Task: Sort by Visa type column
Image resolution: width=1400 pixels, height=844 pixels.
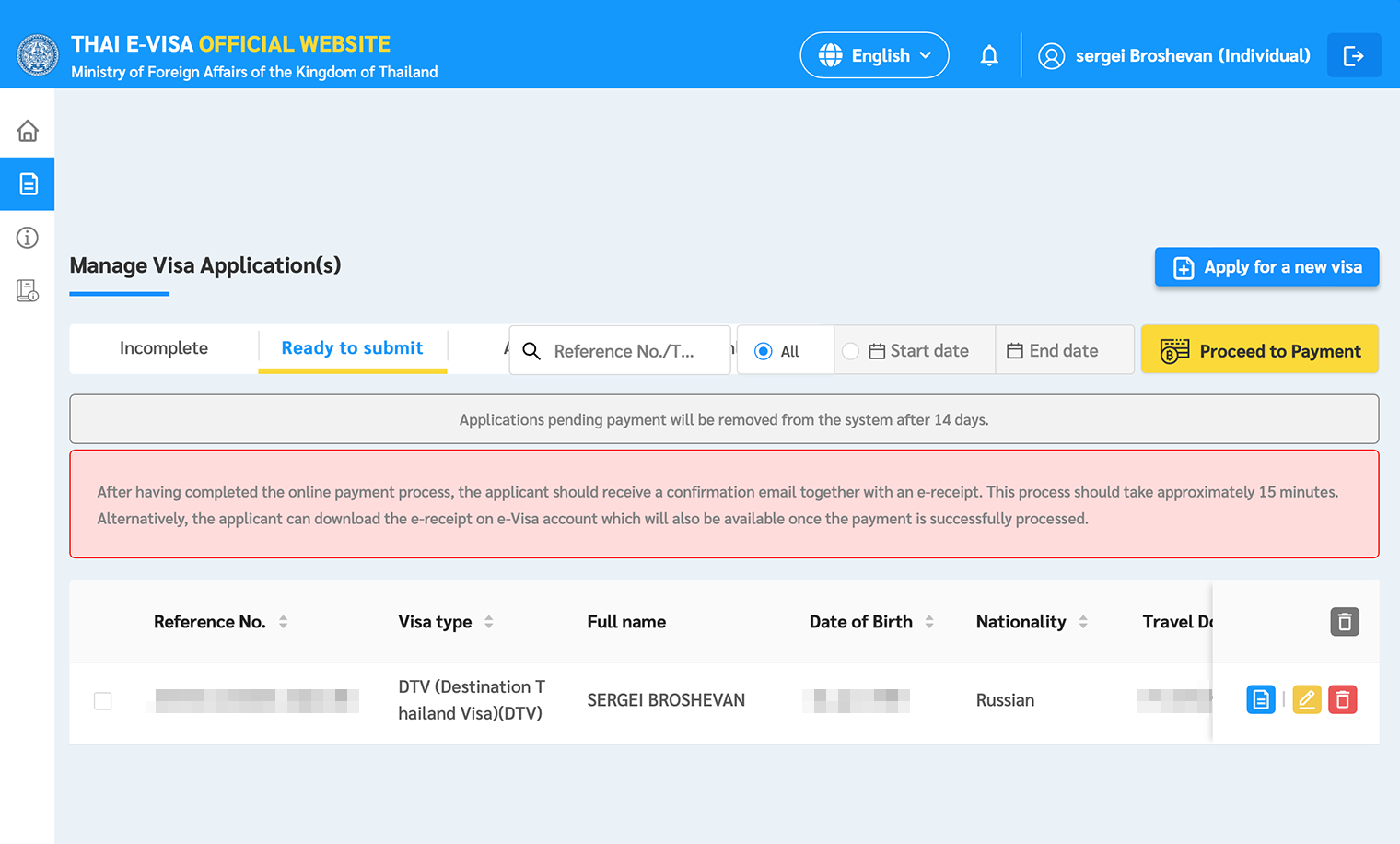Action: point(489,622)
